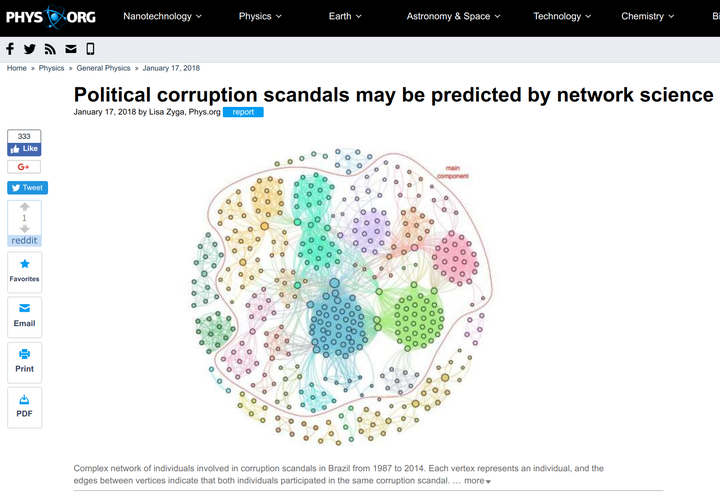Open the mobile phone icon in top bar
720x500 pixels.
[90, 49]
